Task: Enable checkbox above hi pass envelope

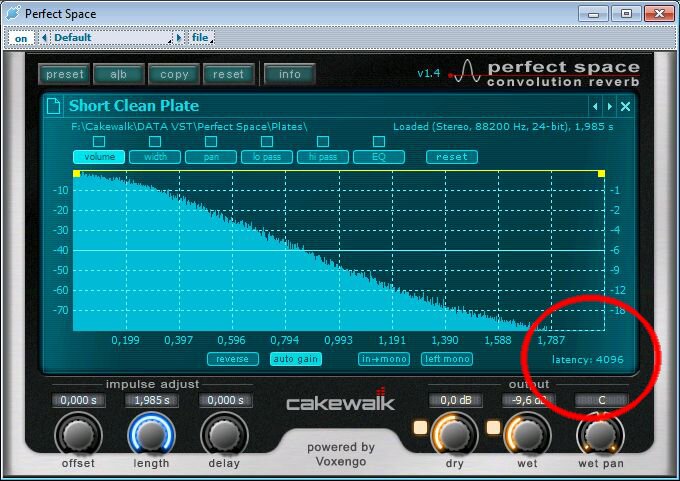Action: point(323,141)
